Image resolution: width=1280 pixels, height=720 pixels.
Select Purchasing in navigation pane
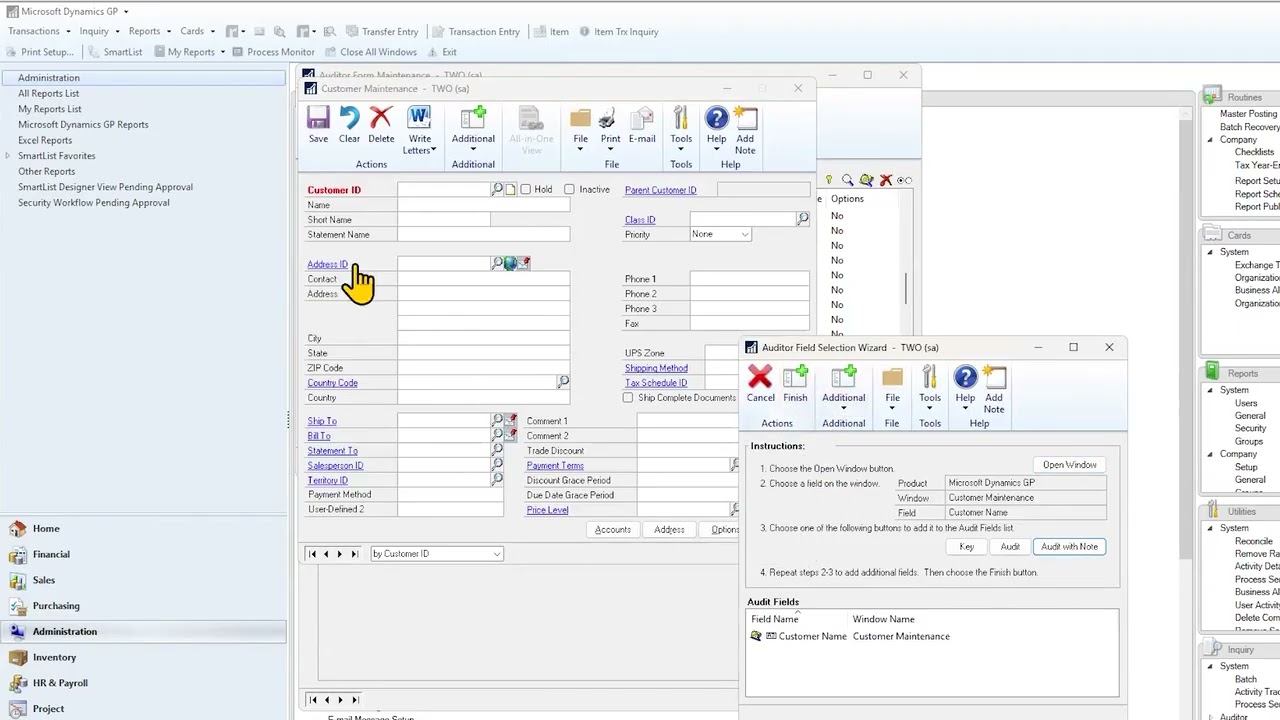56,606
